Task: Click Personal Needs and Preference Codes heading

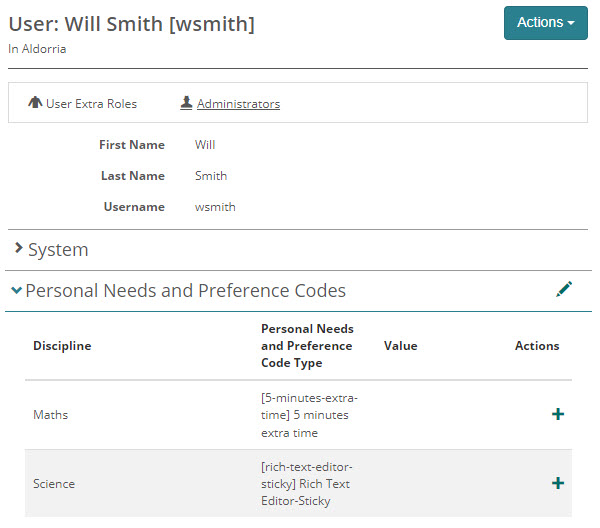Action: pyautogui.click(x=186, y=291)
